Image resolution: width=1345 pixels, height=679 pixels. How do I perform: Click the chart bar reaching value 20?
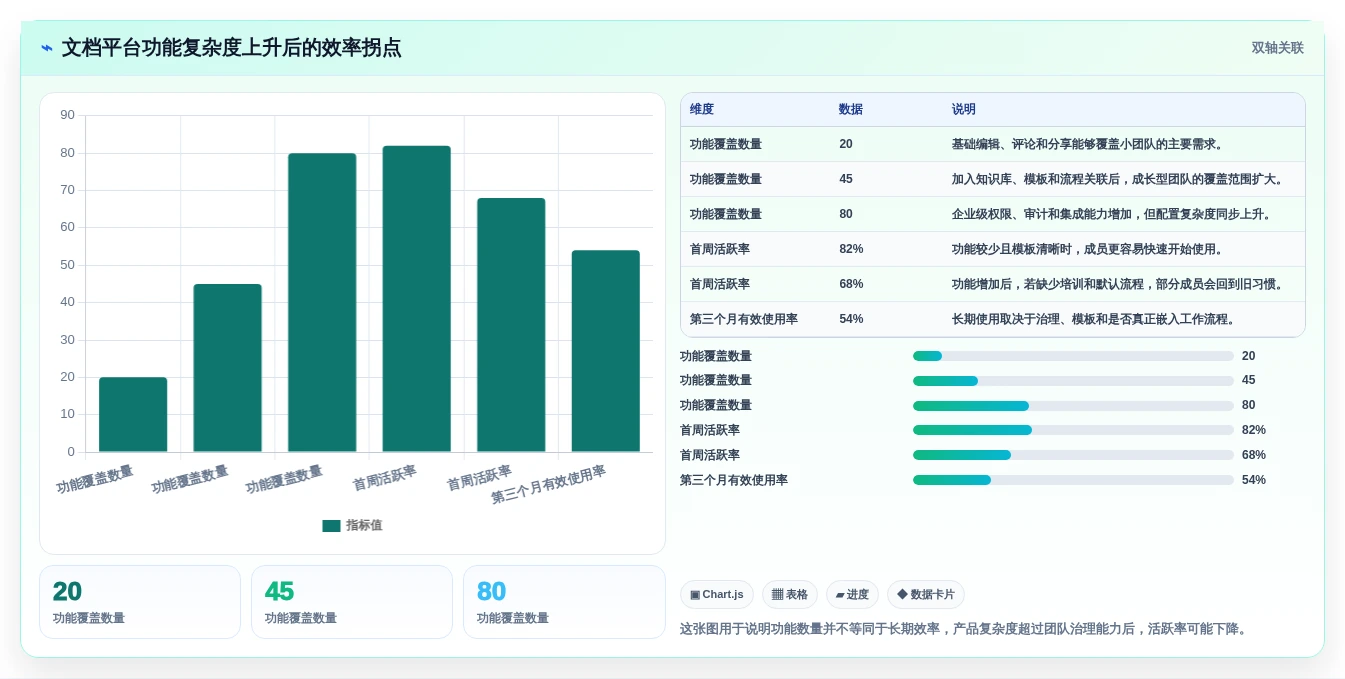click(x=133, y=415)
